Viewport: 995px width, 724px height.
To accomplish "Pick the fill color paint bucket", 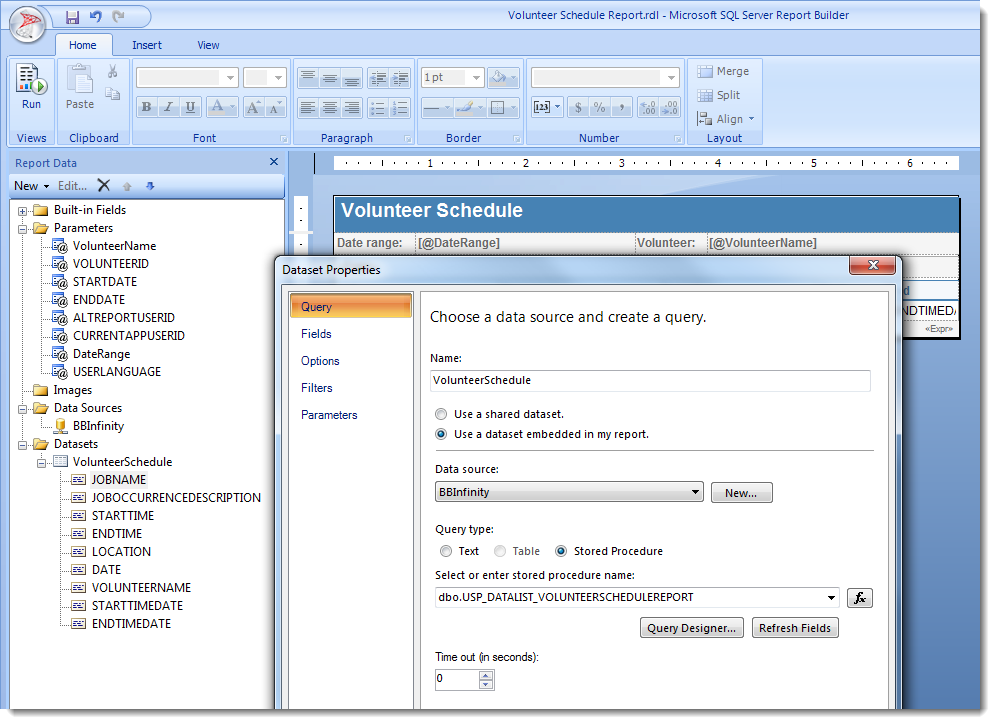I will coord(499,77).
